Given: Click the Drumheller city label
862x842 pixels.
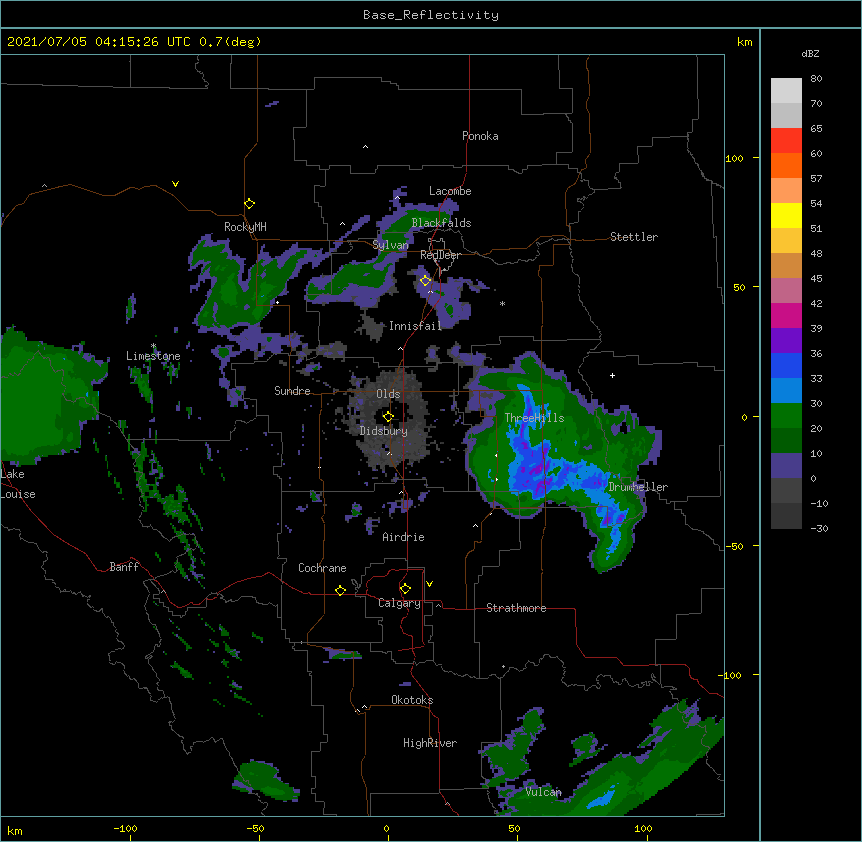Looking at the screenshot, I should point(638,487).
